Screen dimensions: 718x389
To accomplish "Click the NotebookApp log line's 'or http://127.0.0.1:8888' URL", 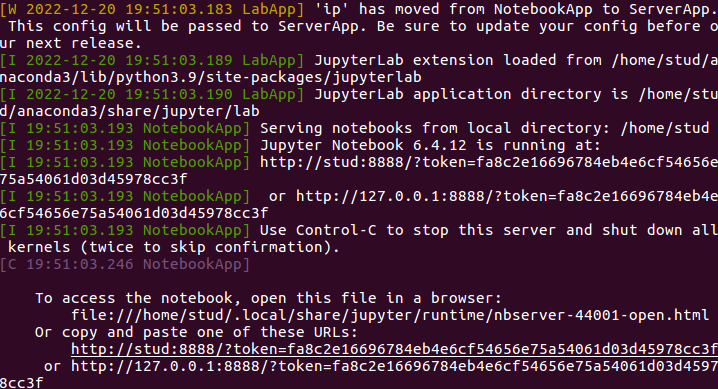I will coord(493,196).
